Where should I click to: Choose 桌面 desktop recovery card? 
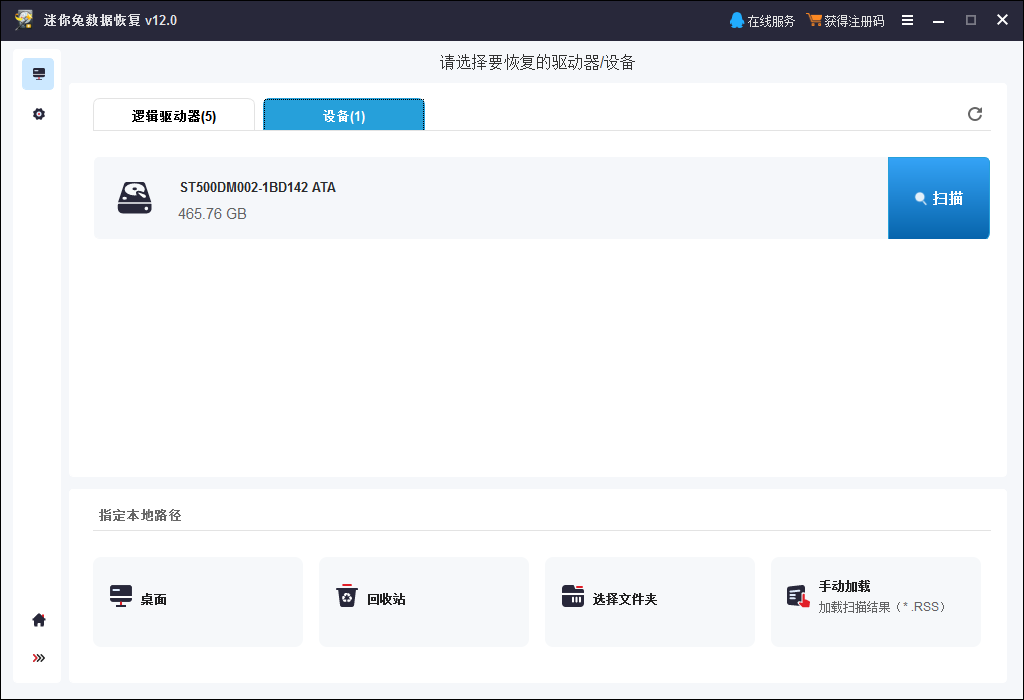198,601
